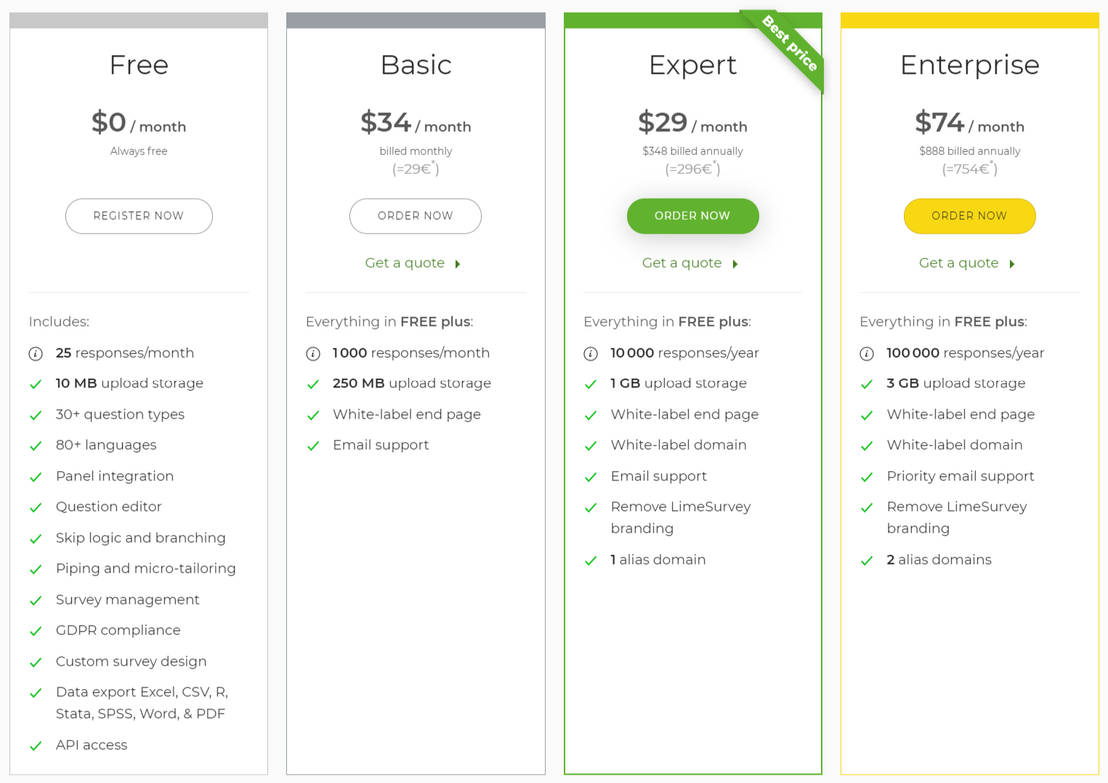Click checkmark beside 250 MB upload storage
This screenshot has width=1108, height=783.
(313, 384)
